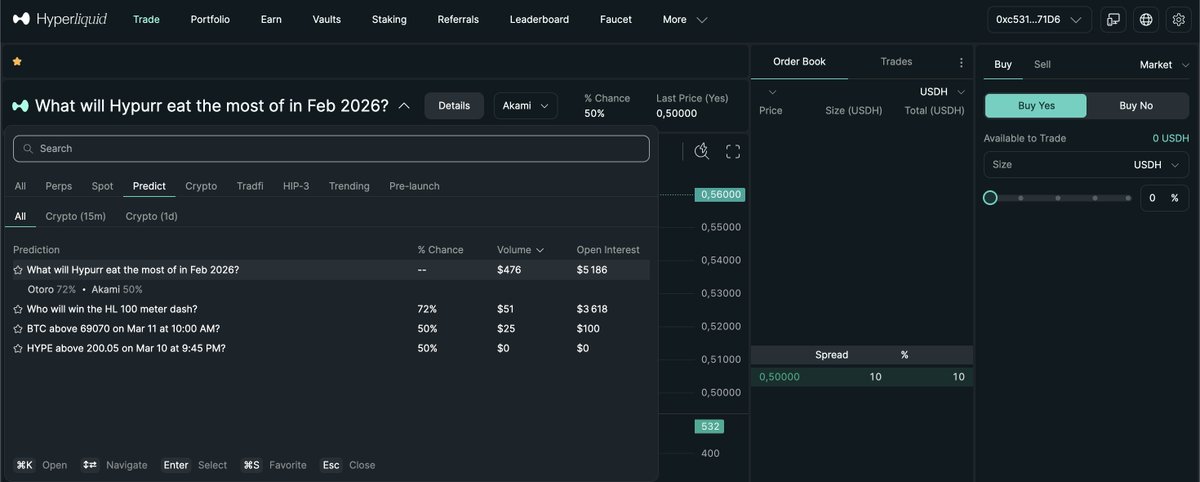Image resolution: width=1200 pixels, height=482 pixels.
Task: Select the Spot market category tab
Action: (x=102, y=186)
